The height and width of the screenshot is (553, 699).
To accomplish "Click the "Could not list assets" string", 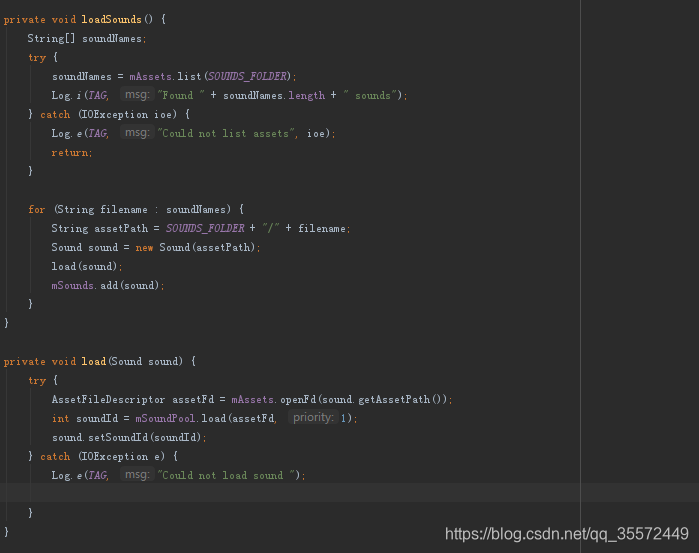I will click(x=227, y=133).
